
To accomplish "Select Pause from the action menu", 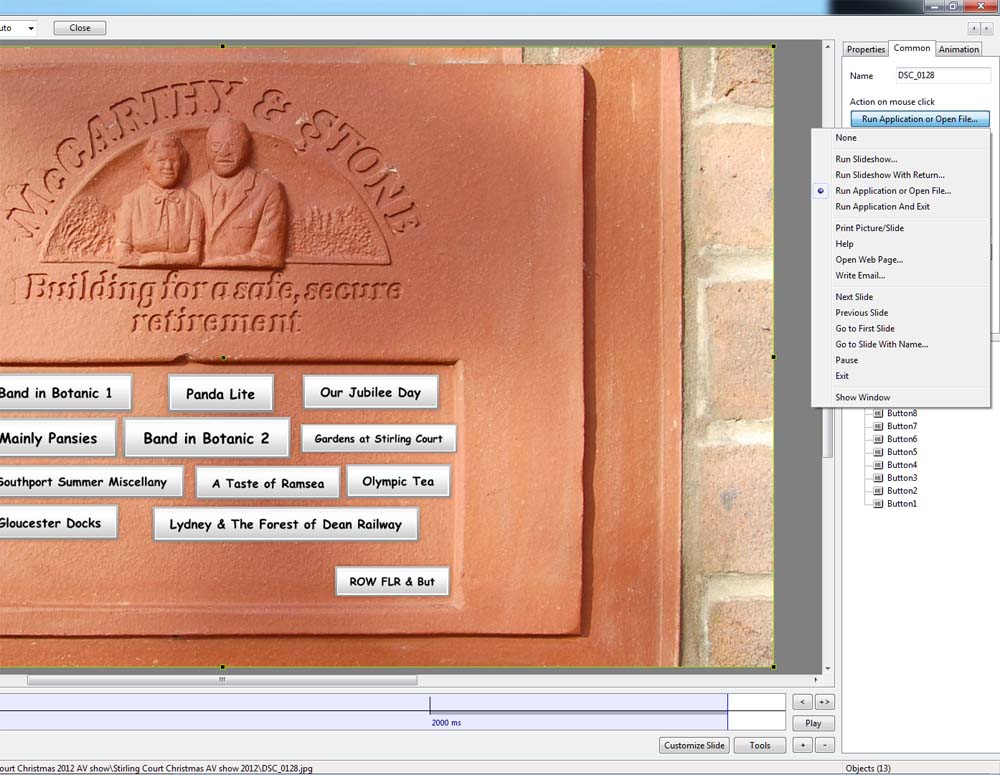I will click(x=846, y=360).
